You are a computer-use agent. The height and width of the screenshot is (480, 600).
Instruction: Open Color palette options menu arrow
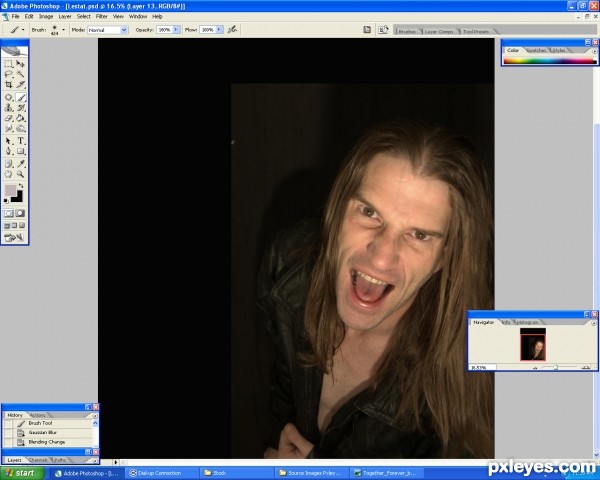595,51
